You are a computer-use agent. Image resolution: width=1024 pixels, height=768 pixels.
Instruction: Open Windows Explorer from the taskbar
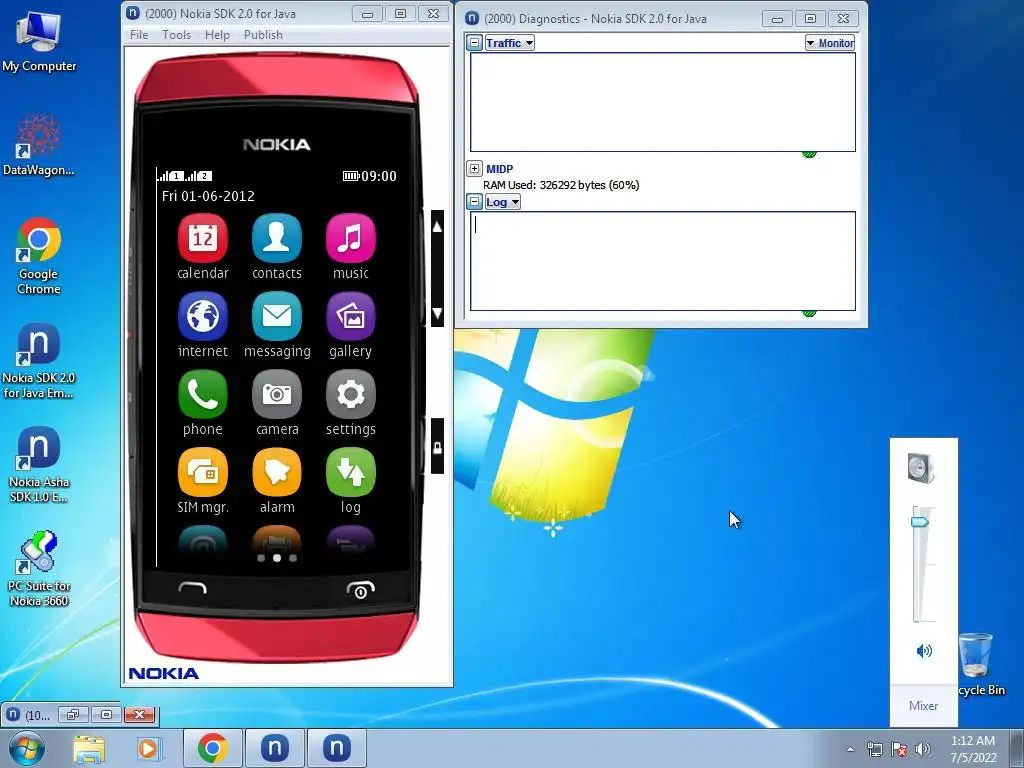pyautogui.click(x=89, y=748)
